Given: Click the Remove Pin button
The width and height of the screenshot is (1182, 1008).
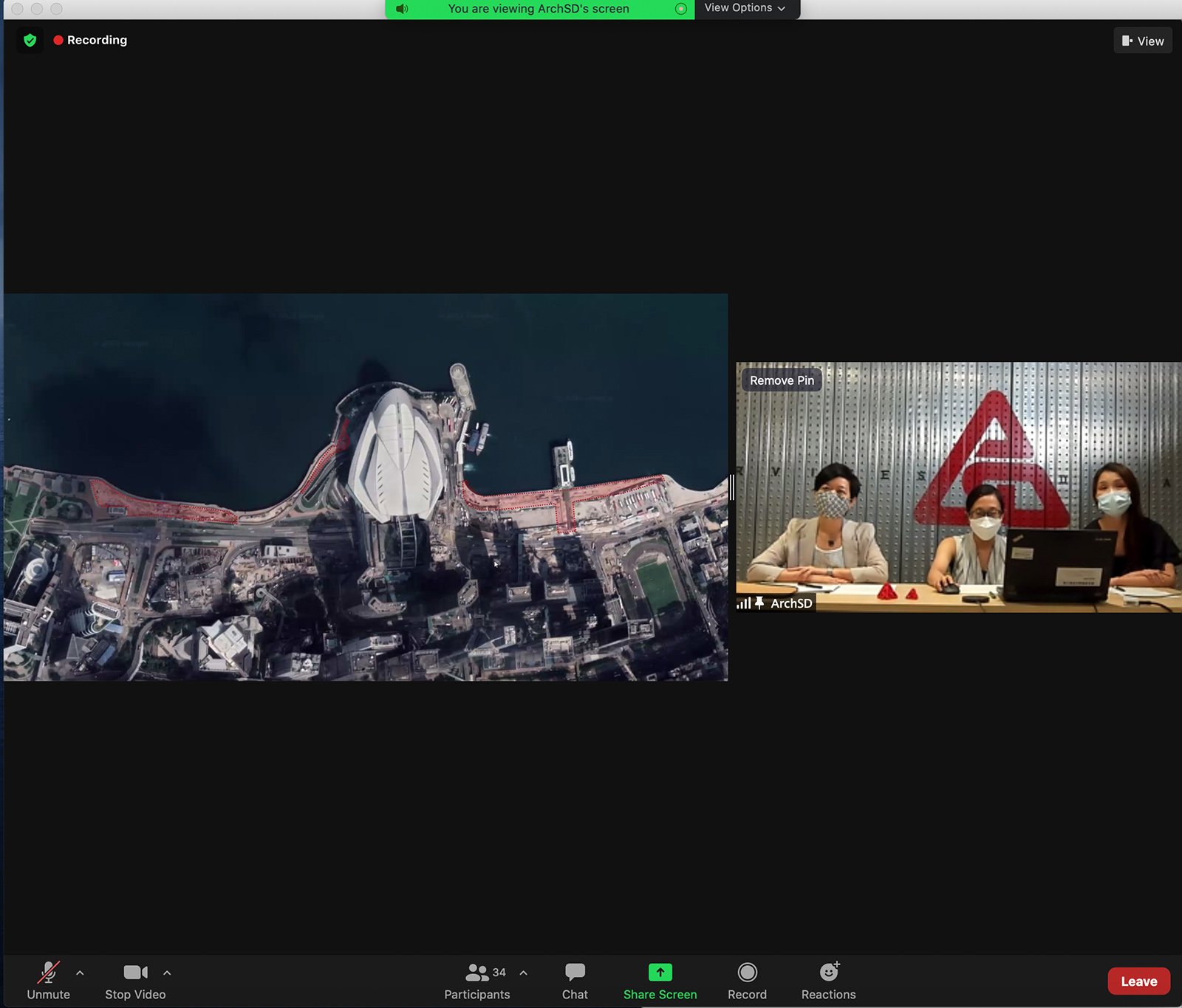Looking at the screenshot, I should pos(782,380).
